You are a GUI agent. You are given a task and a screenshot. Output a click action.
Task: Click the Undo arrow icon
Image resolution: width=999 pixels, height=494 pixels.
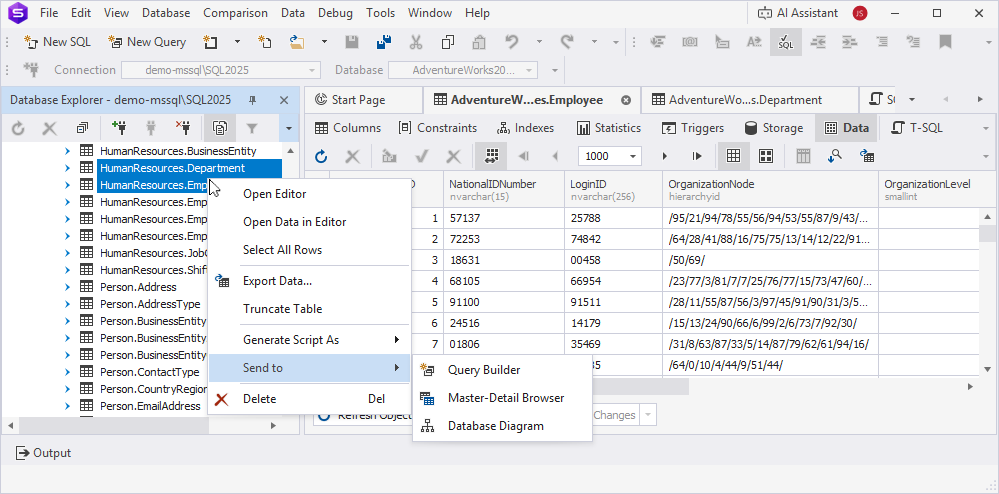pyautogui.click(x=512, y=42)
